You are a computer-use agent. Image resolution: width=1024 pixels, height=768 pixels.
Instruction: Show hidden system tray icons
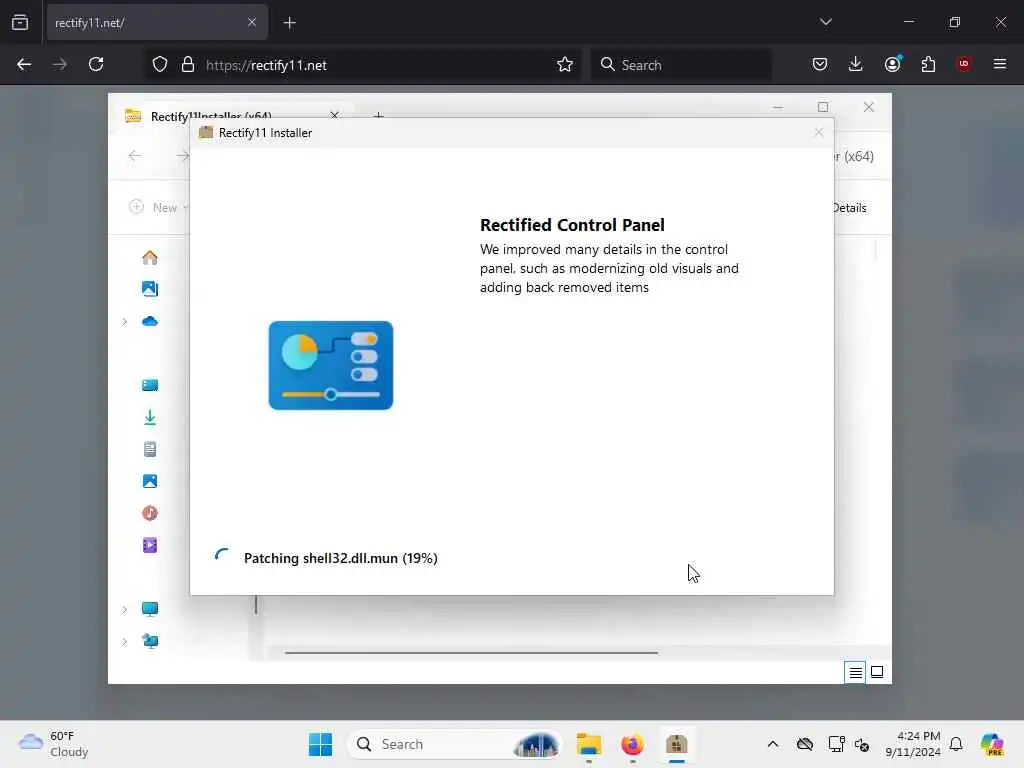coord(773,744)
